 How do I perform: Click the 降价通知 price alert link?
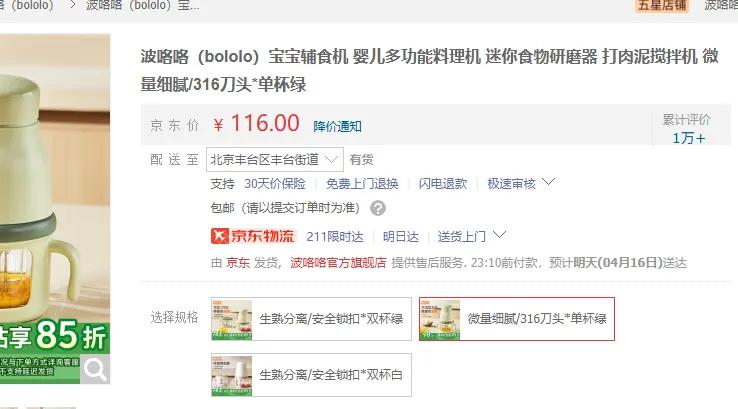click(x=337, y=126)
